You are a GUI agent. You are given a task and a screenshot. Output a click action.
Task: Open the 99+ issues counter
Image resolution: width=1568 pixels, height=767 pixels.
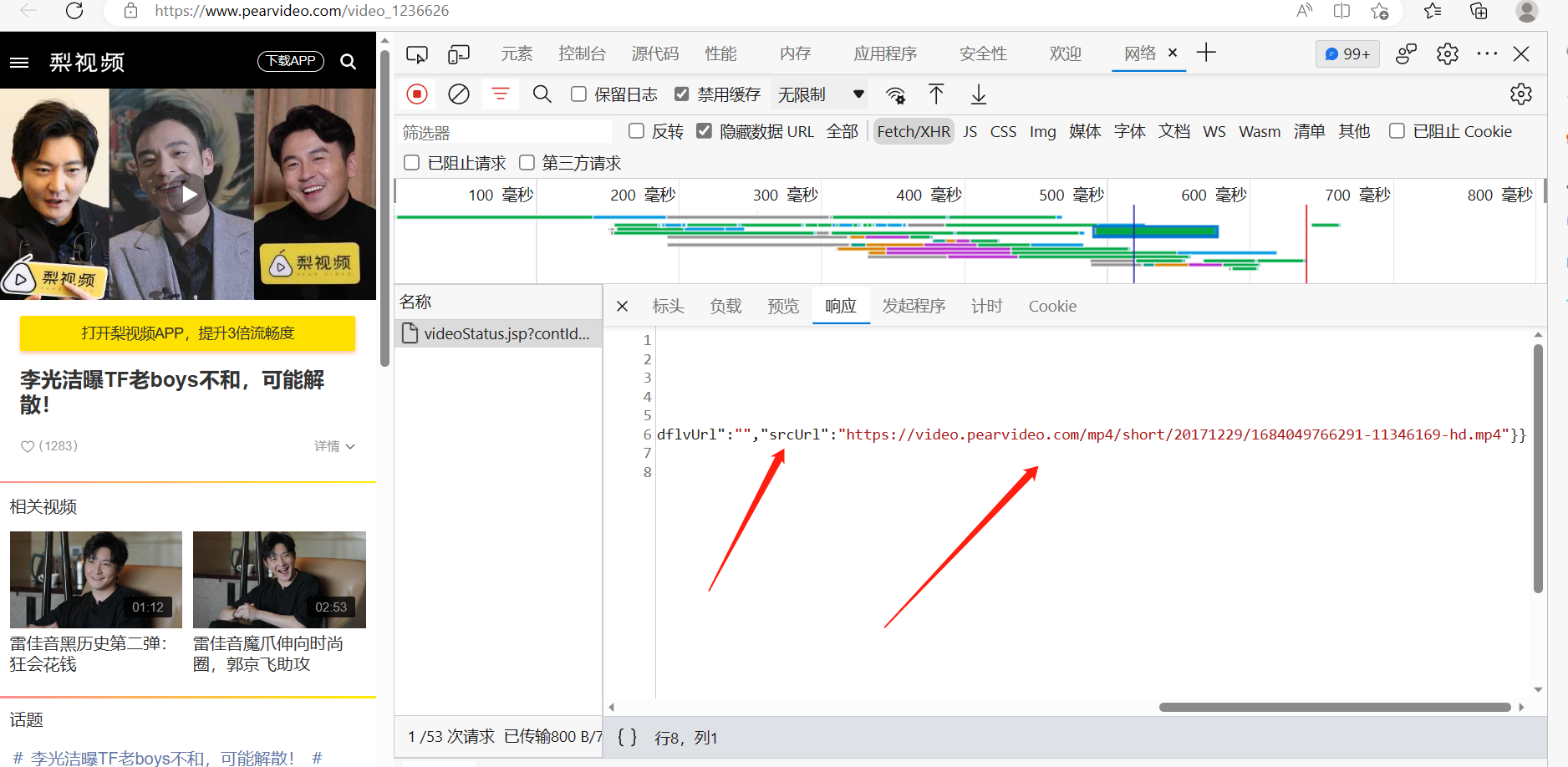(x=1347, y=54)
